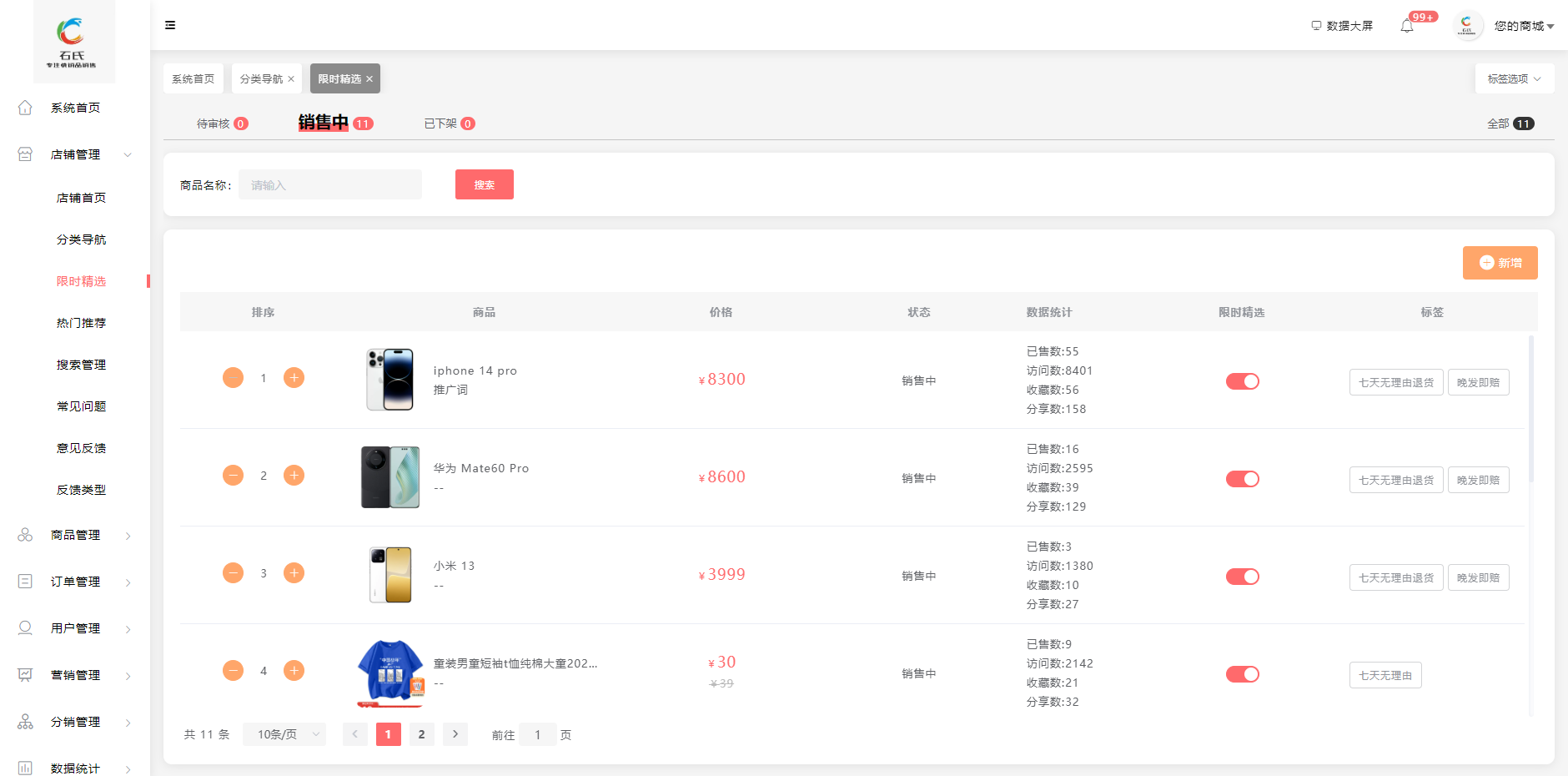This screenshot has height=776, width=1568.
Task: Close the 分类导航 tab
Action: coord(291,79)
